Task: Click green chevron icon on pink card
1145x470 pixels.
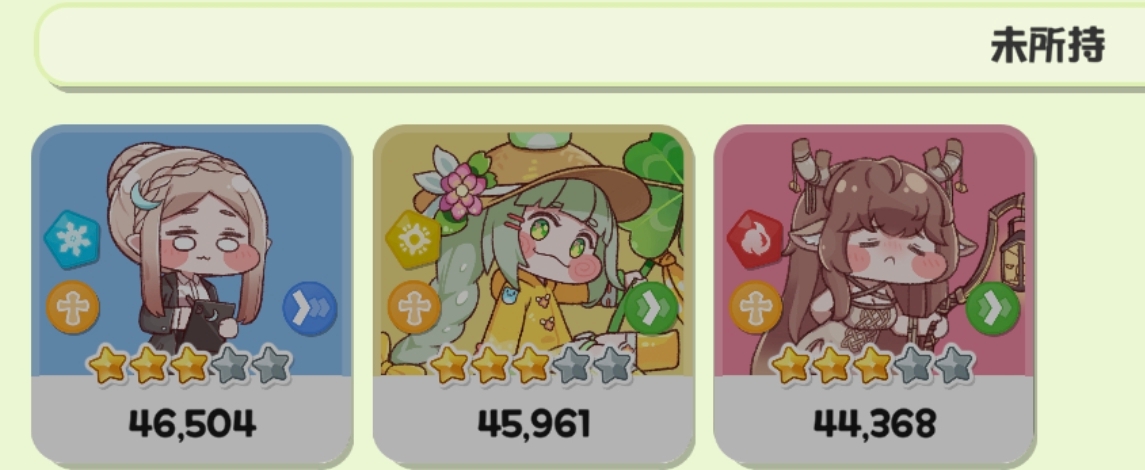Action: click(992, 309)
